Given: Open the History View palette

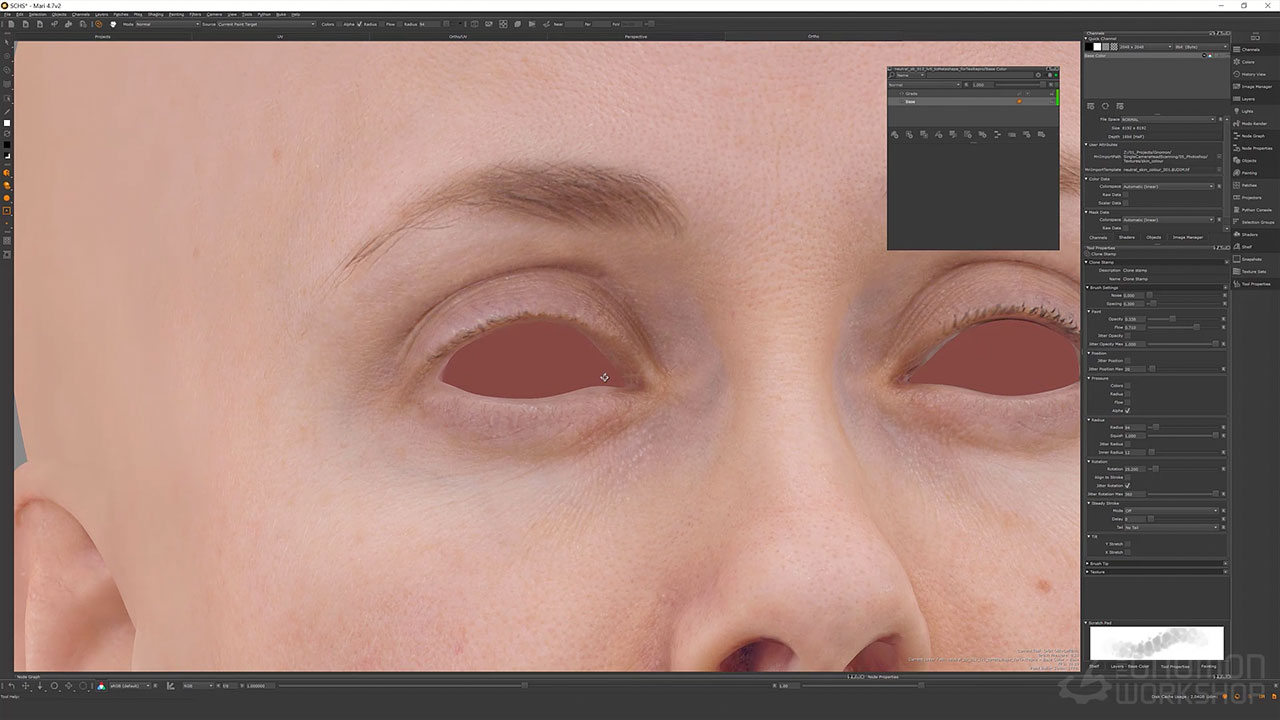Looking at the screenshot, I should point(1253,74).
